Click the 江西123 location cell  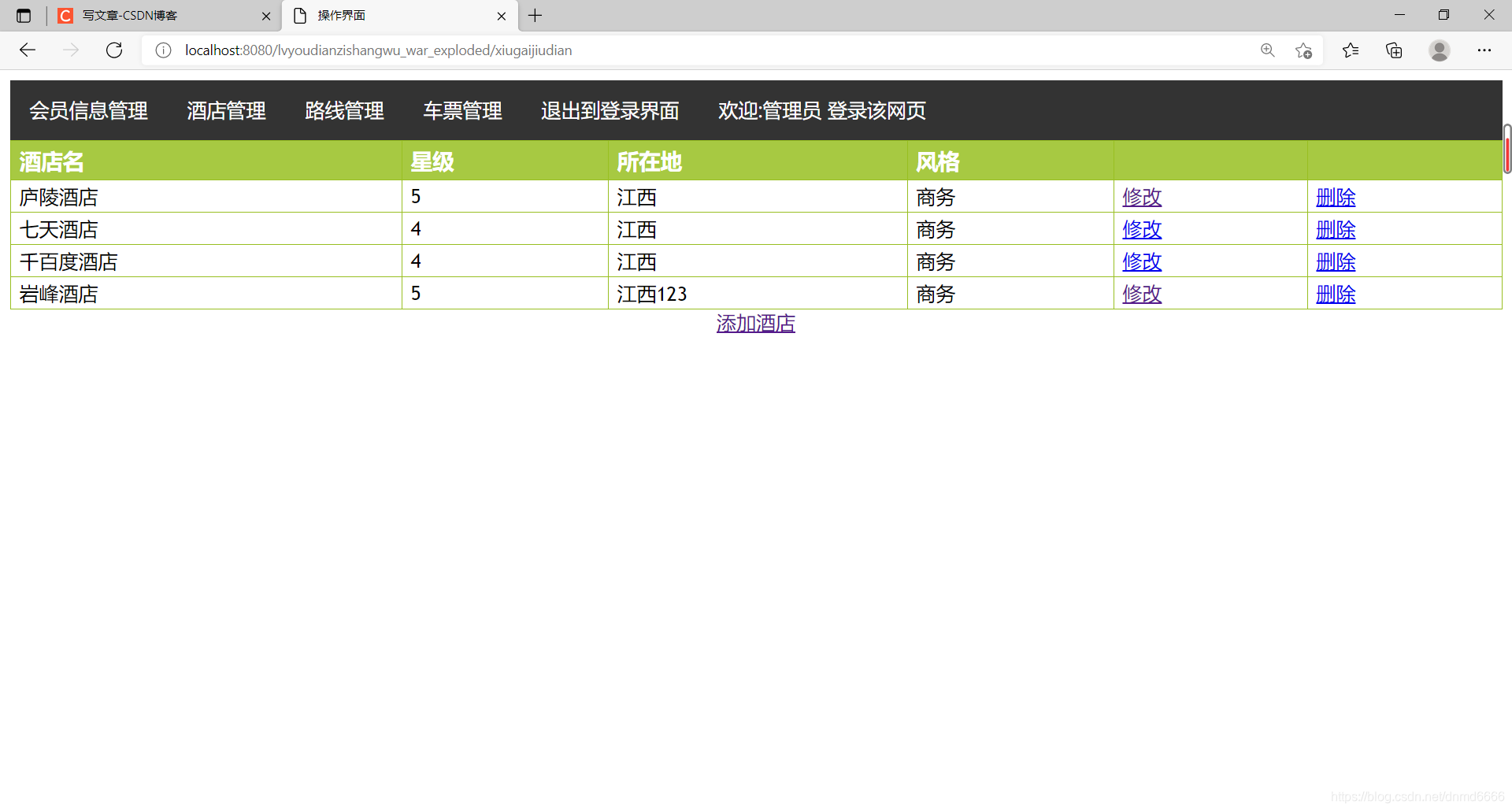point(758,294)
